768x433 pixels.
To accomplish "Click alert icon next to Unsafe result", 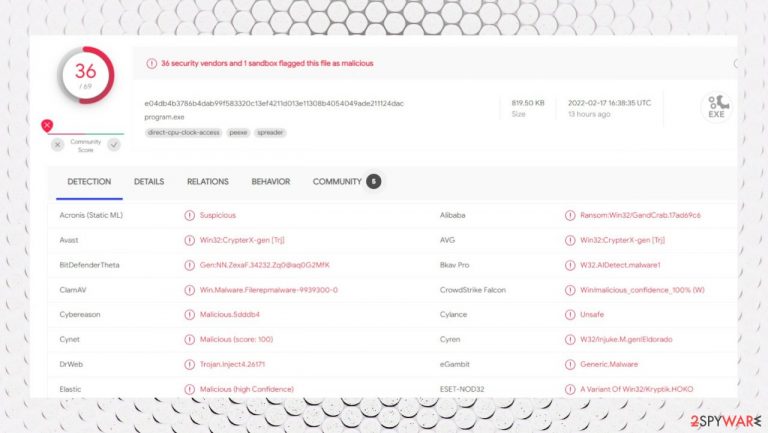I will pos(570,314).
